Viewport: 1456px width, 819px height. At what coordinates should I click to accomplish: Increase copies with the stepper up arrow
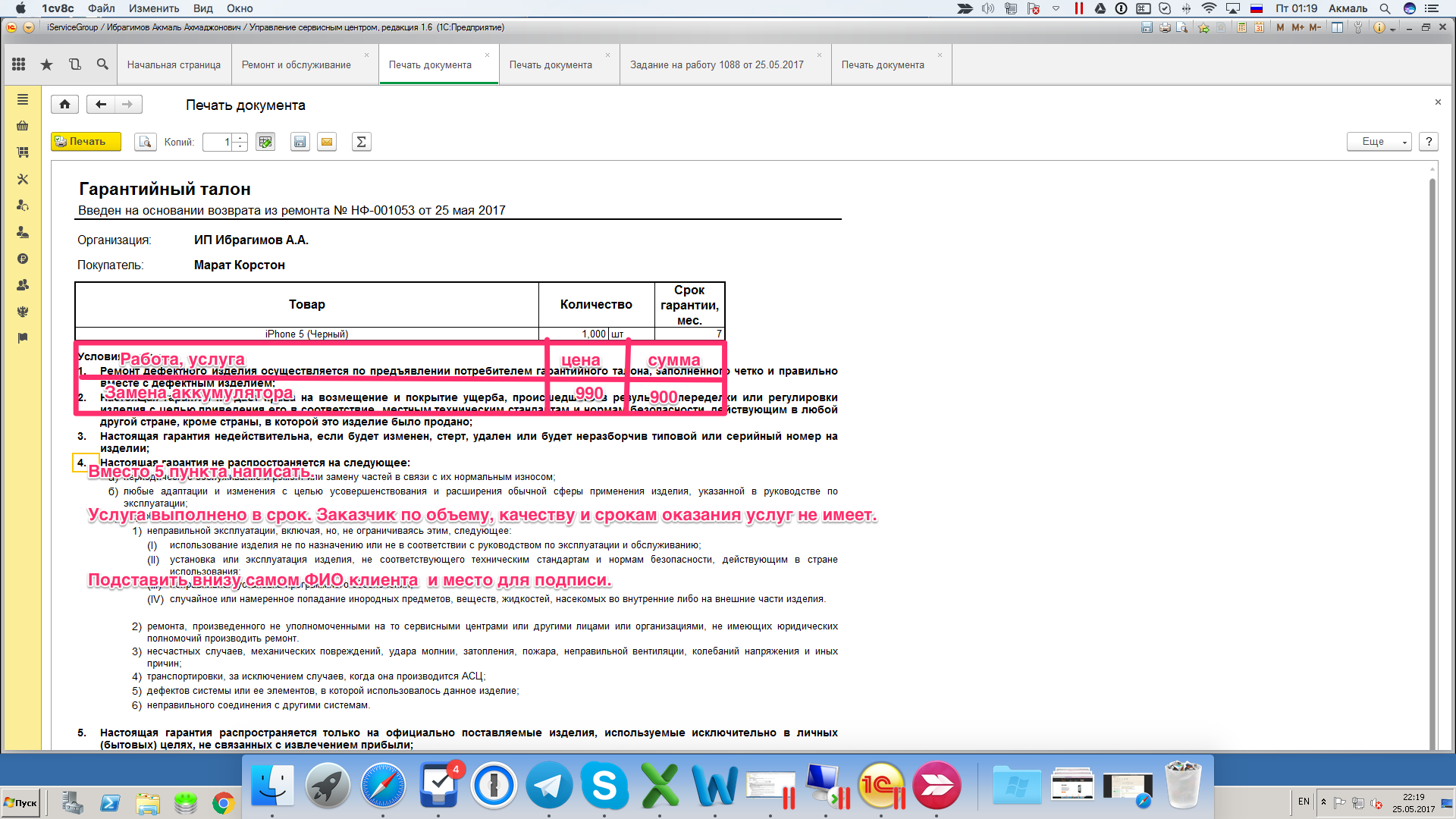click(240, 138)
